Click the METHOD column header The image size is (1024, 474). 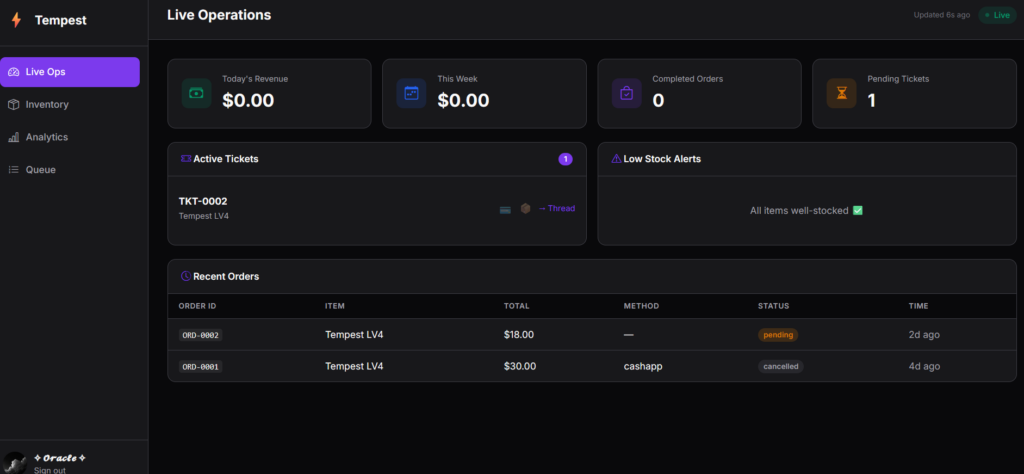641,306
